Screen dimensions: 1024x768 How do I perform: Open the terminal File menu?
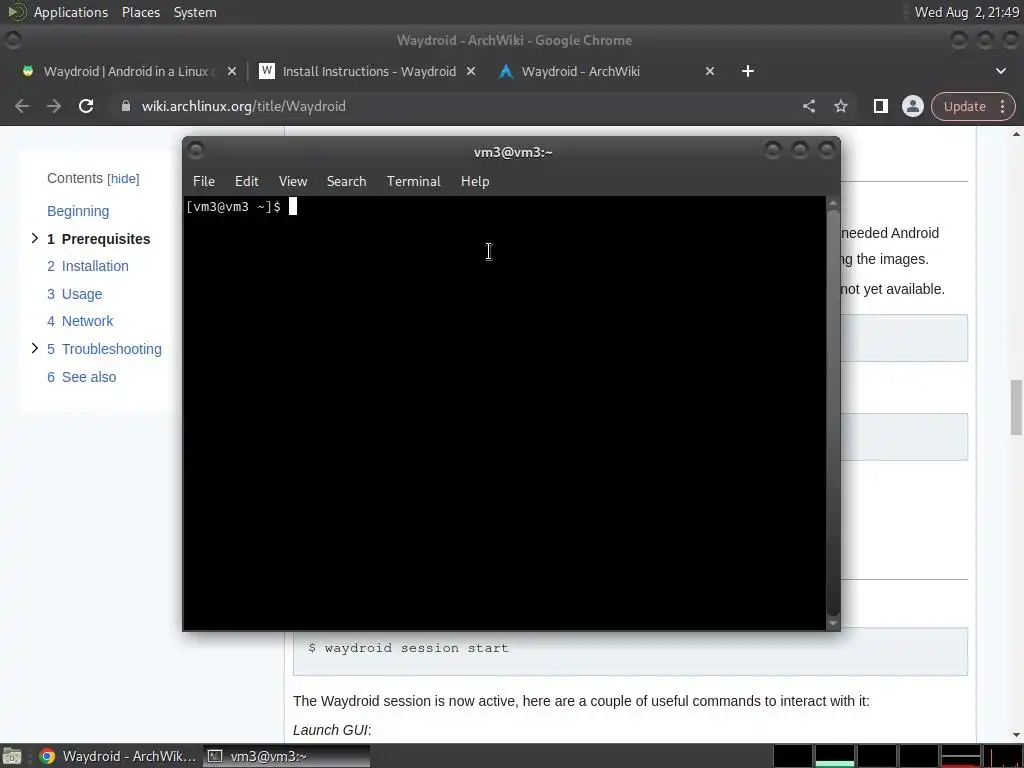coord(204,181)
